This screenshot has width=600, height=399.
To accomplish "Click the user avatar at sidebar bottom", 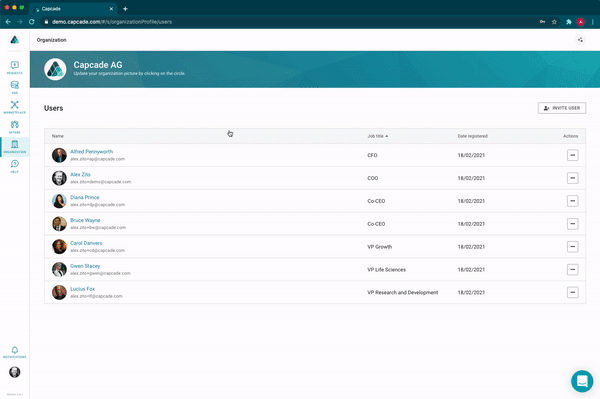I will pyautogui.click(x=15, y=372).
